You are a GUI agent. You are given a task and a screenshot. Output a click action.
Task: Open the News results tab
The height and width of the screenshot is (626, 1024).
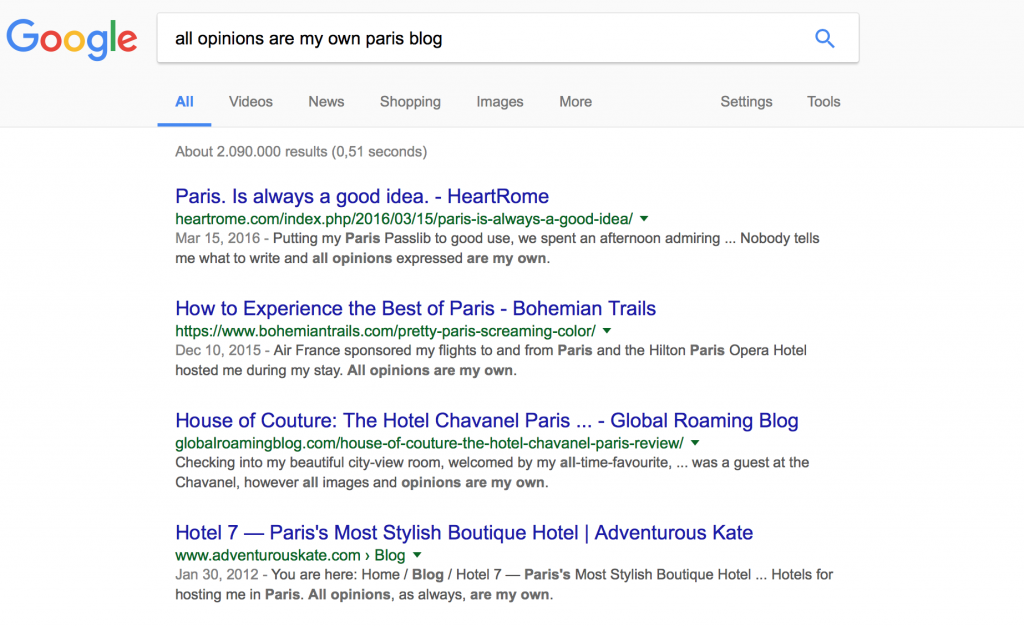coord(326,102)
